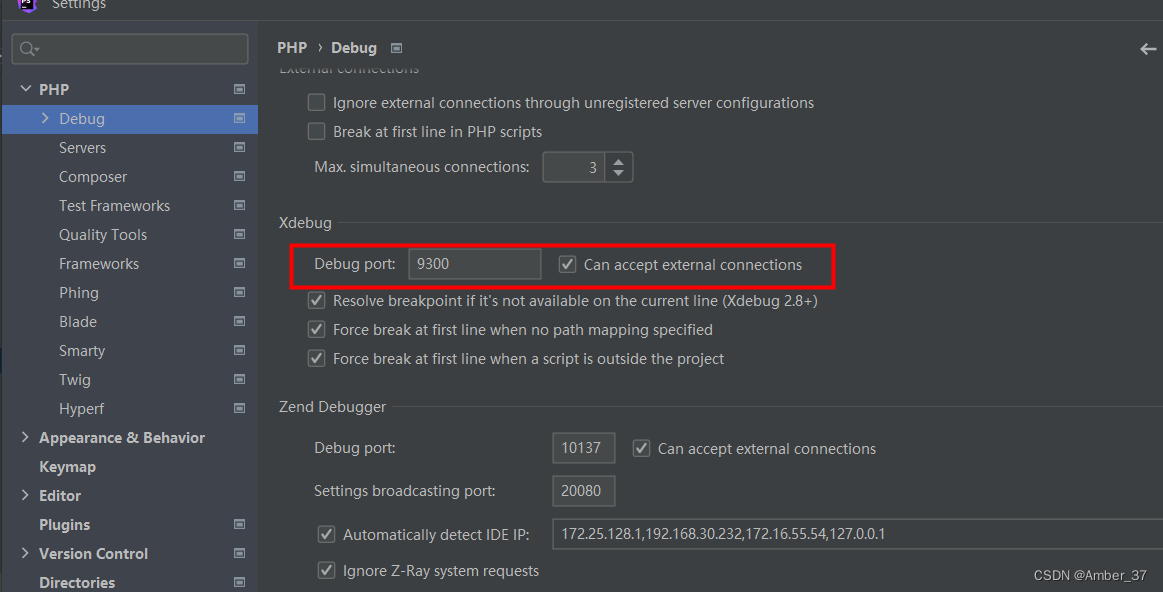The height and width of the screenshot is (592, 1163).
Task: Select Debug in the breadcrumb path
Action: [353, 47]
